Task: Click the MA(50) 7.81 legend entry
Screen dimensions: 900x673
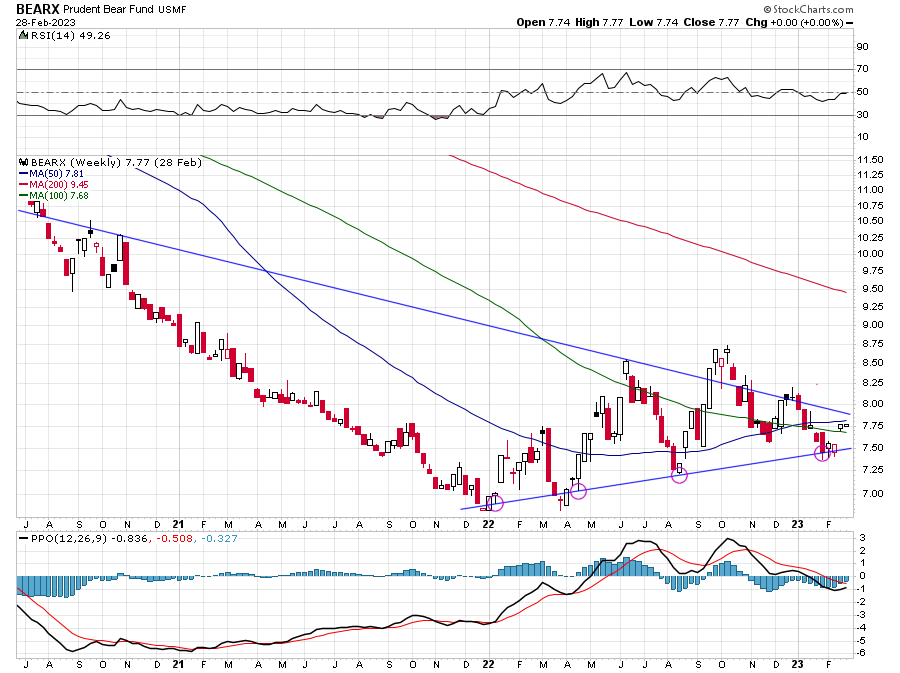Action: click(56, 174)
